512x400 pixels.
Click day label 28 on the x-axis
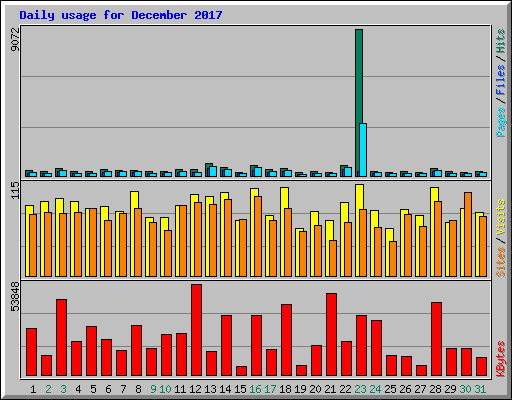click(x=435, y=389)
